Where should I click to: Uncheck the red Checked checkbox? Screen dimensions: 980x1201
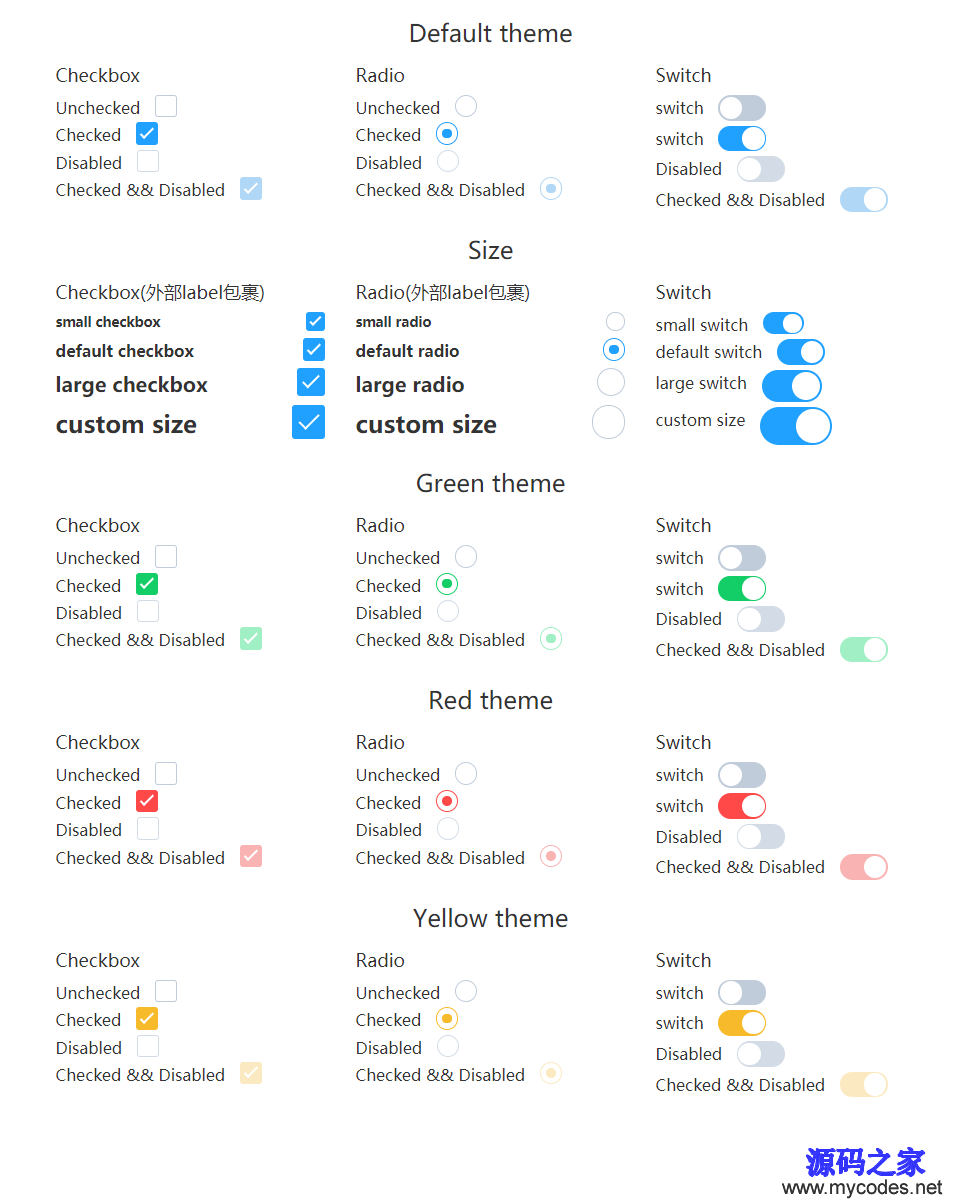click(x=147, y=801)
